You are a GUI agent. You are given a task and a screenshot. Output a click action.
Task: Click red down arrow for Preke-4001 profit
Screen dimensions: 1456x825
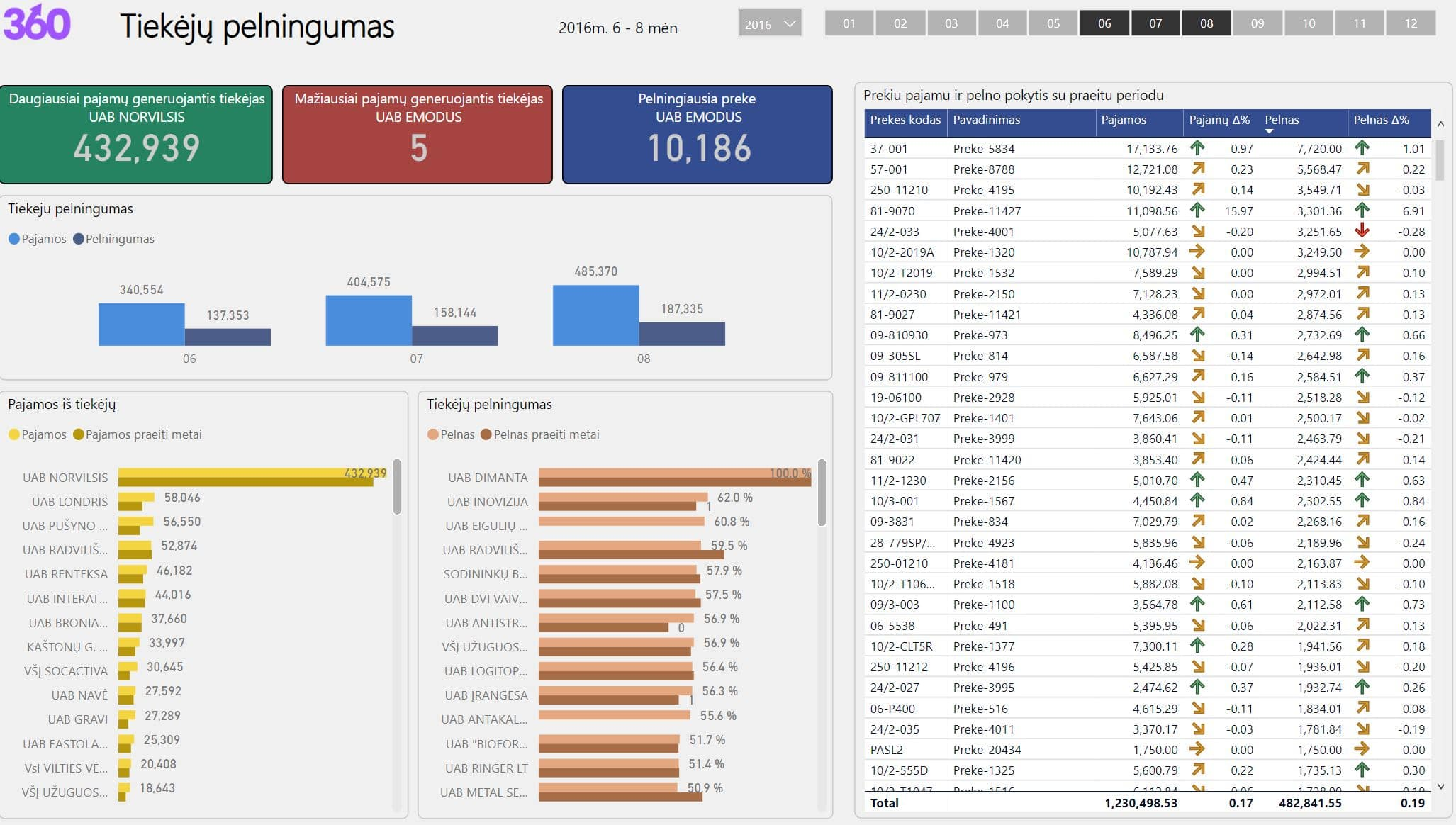(1362, 231)
